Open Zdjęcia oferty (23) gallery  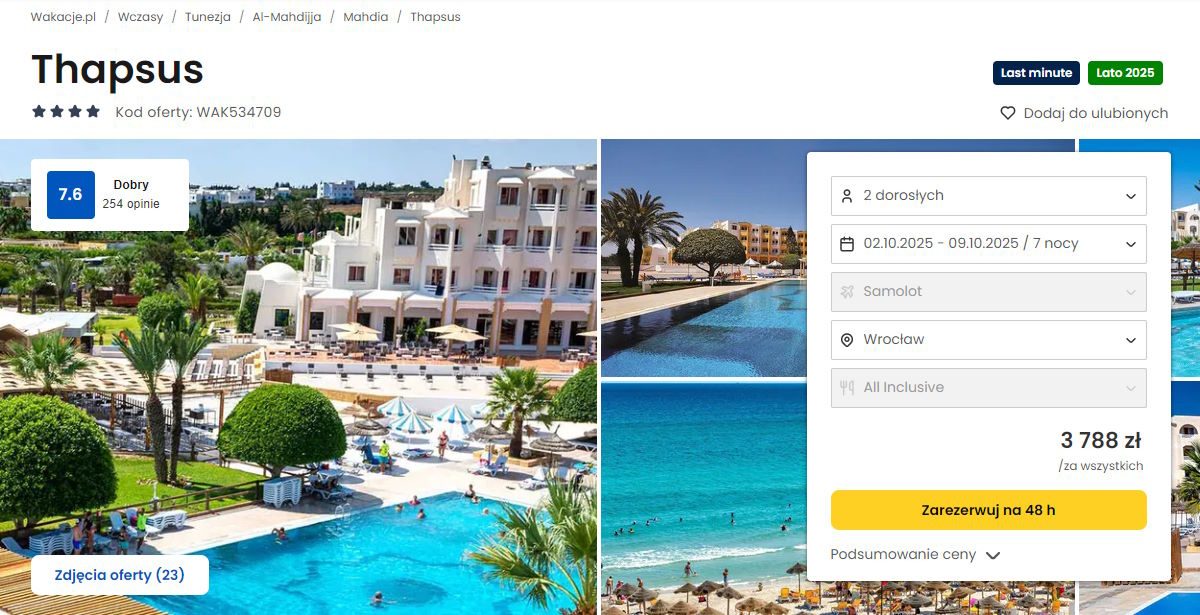pos(120,575)
